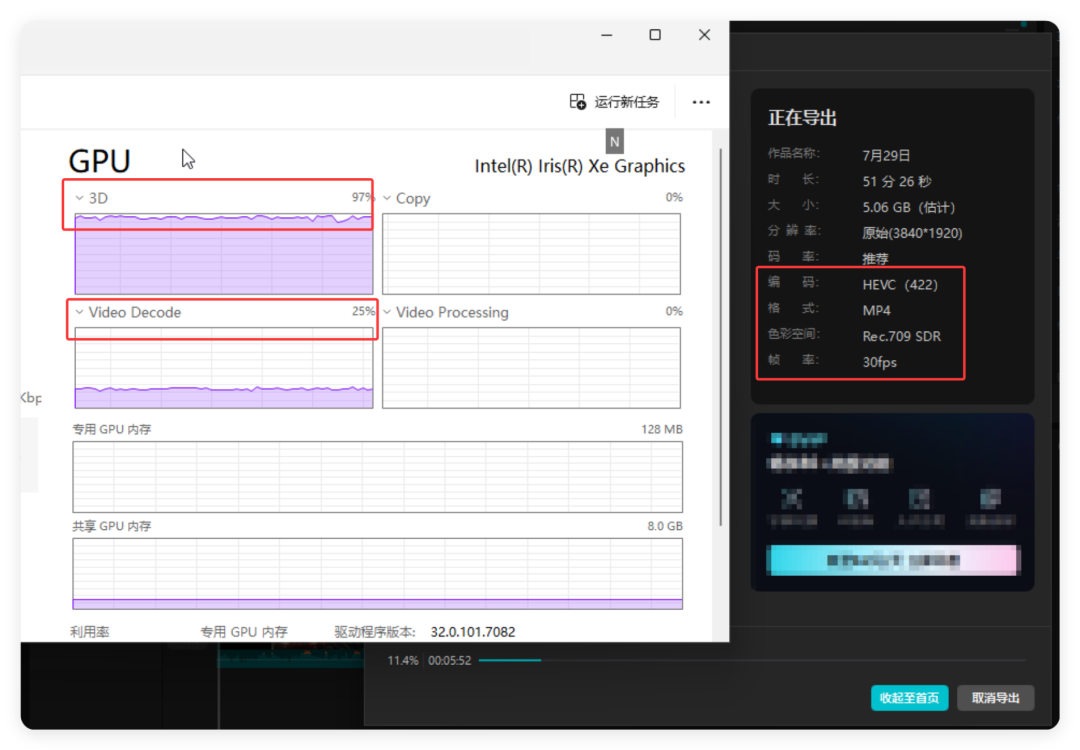Click the run new task icon

point(577,102)
